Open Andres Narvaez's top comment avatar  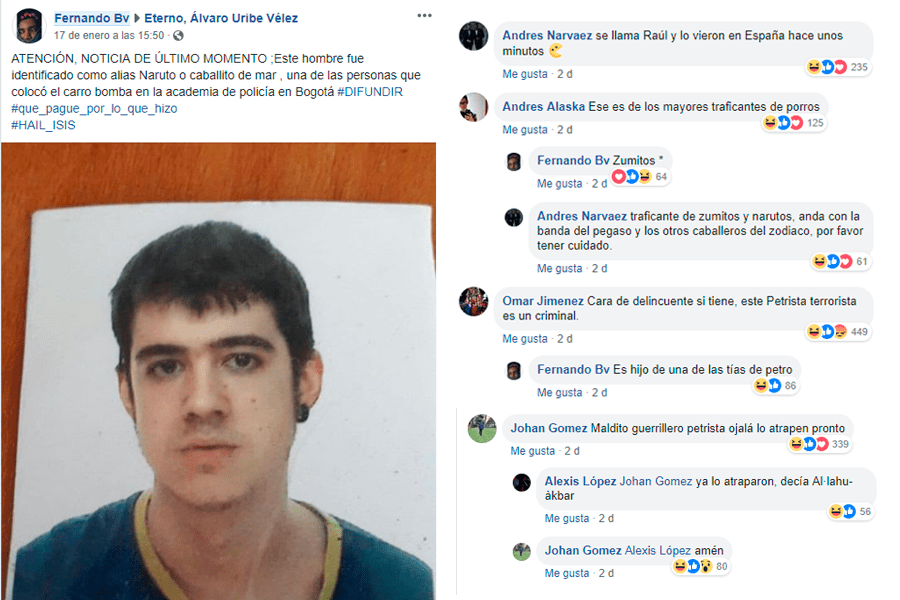point(474,36)
